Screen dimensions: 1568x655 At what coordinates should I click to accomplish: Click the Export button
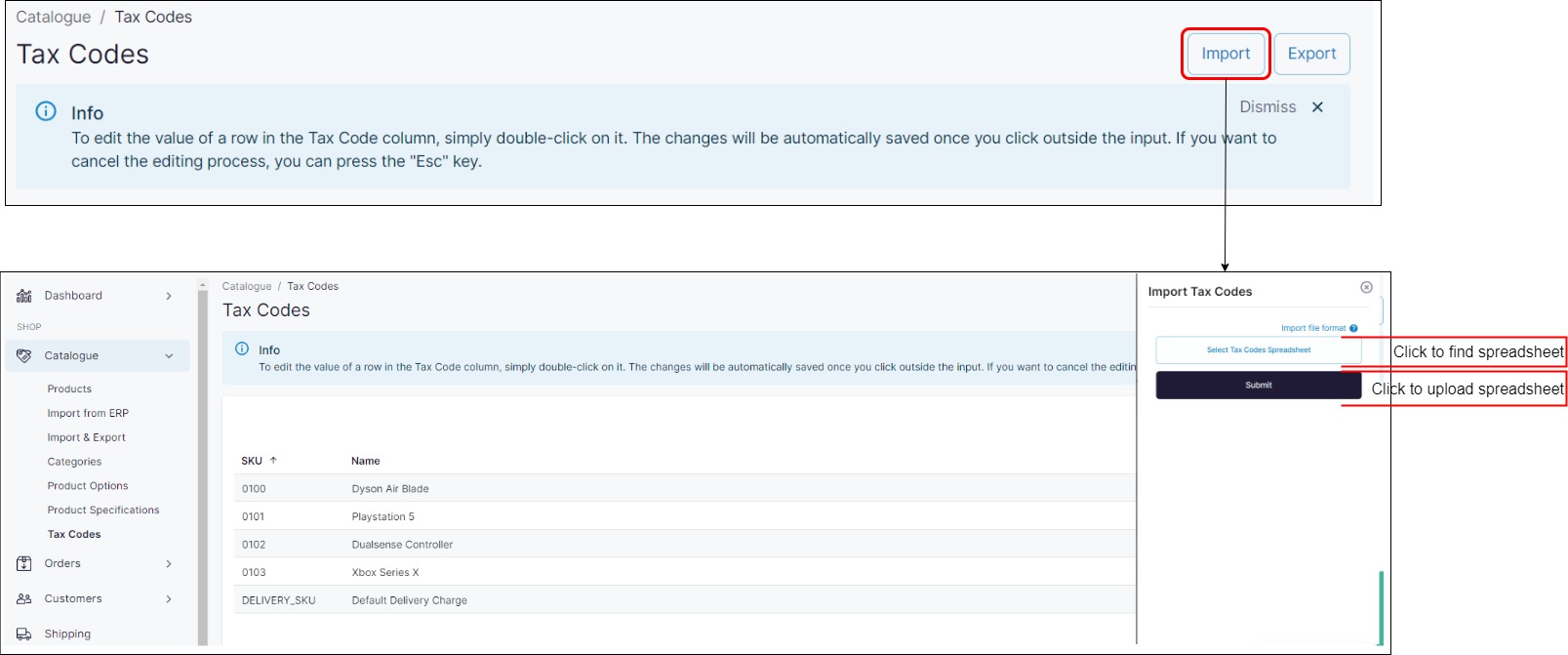(1311, 54)
